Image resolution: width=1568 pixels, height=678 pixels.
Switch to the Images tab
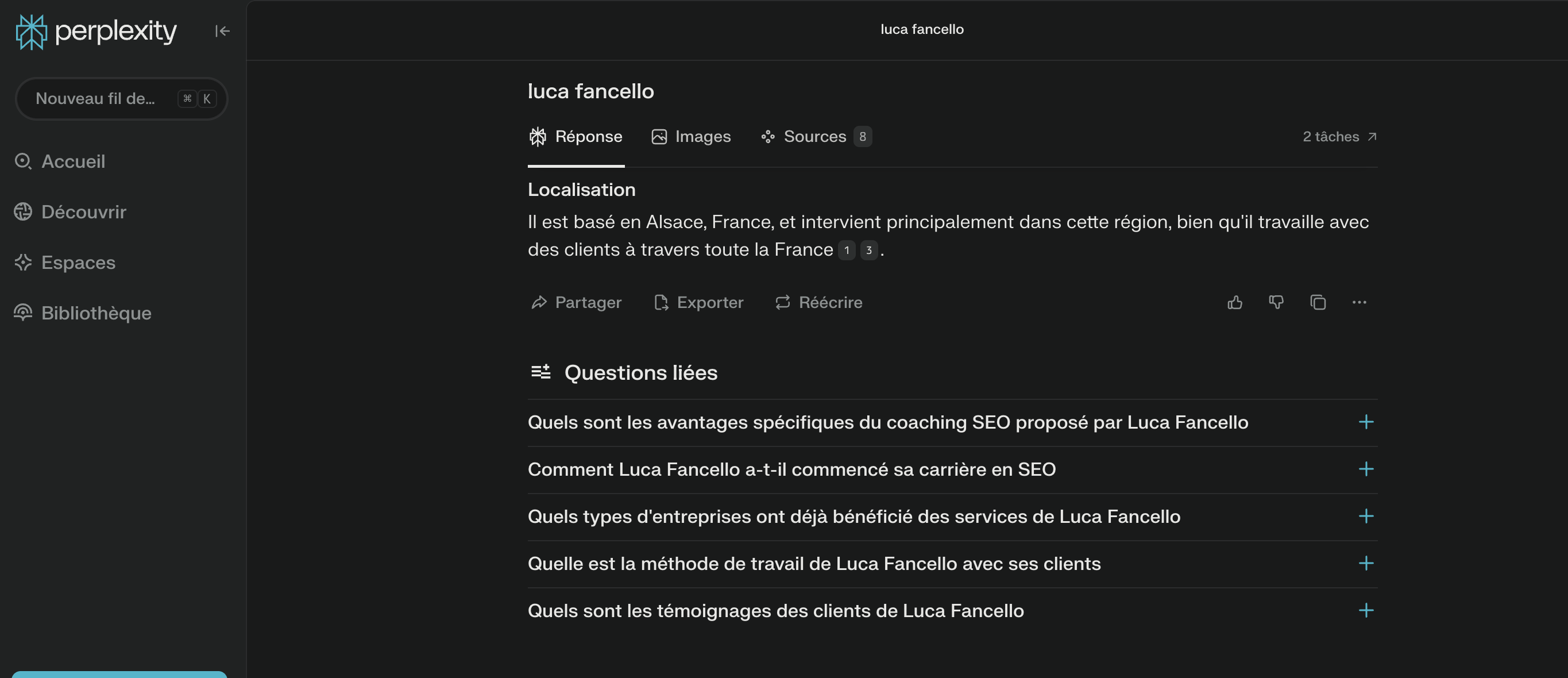691,136
